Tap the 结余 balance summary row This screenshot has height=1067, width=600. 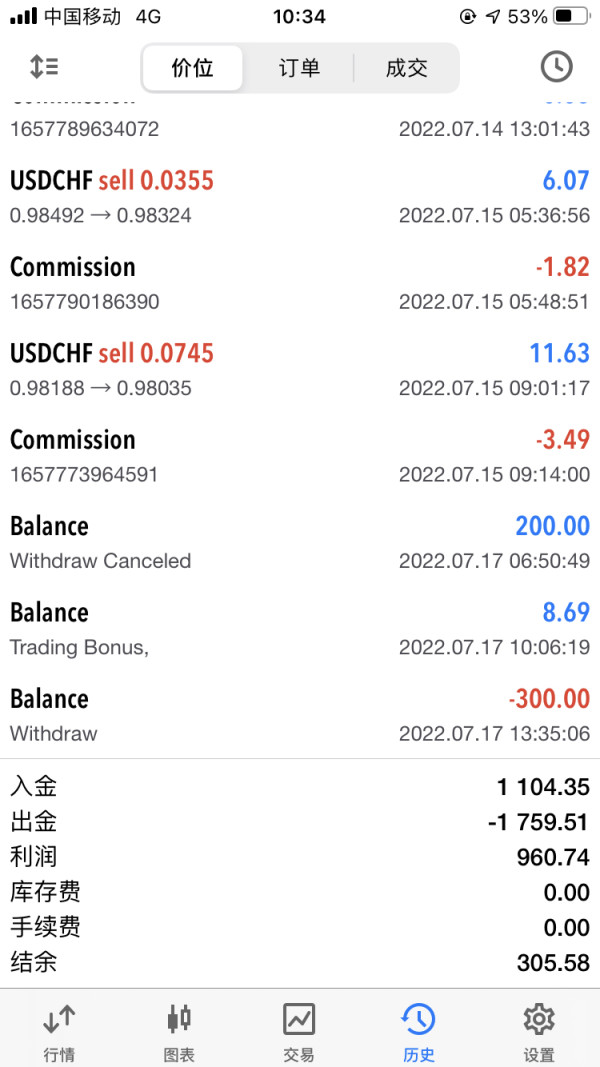click(x=300, y=963)
